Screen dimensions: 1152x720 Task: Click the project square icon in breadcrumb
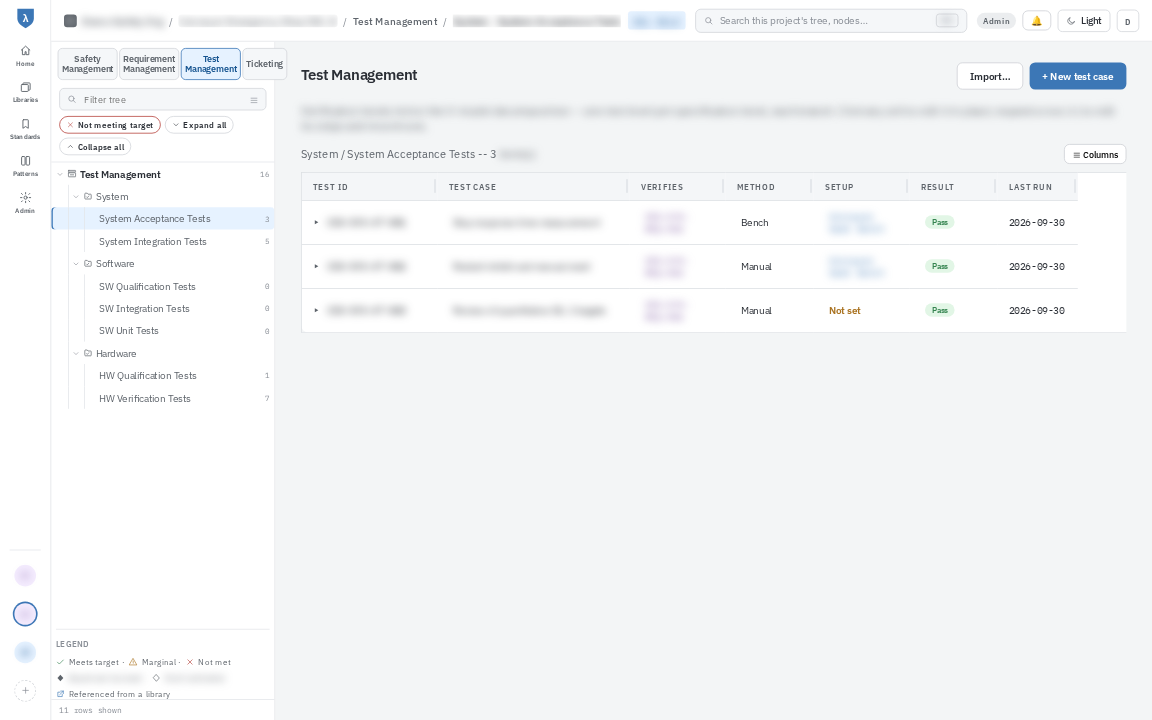pyautogui.click(x=71, y=21)
